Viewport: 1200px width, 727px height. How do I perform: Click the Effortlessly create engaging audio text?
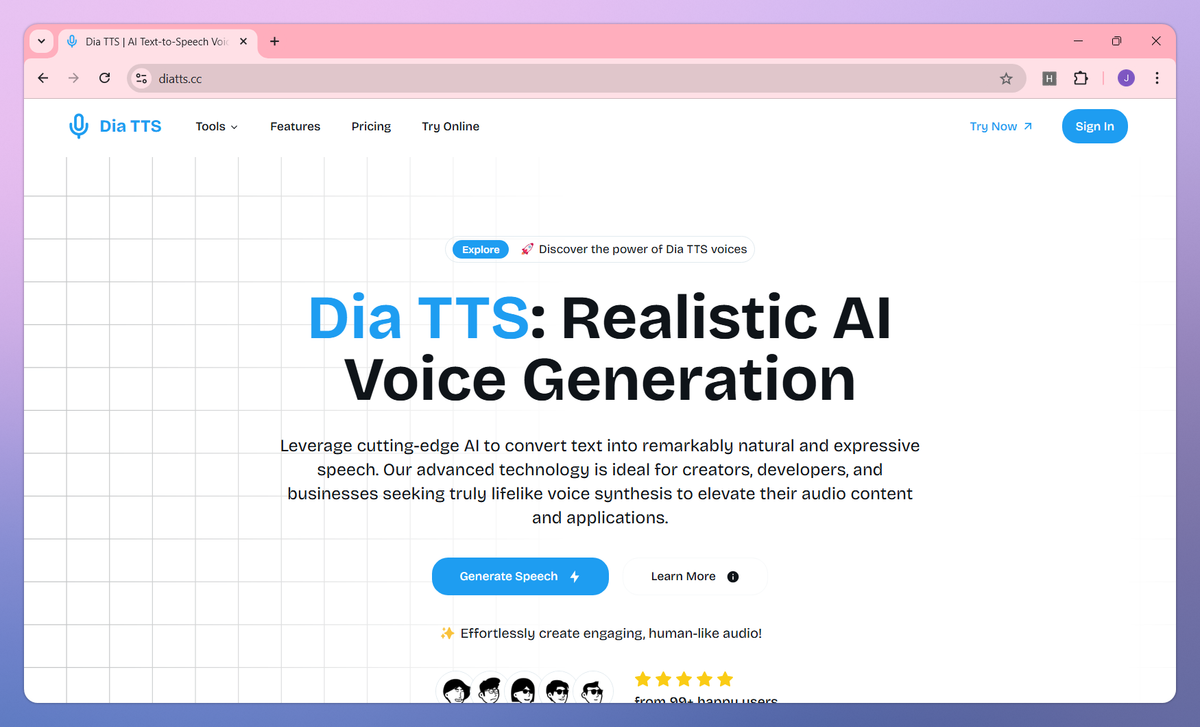611,633
